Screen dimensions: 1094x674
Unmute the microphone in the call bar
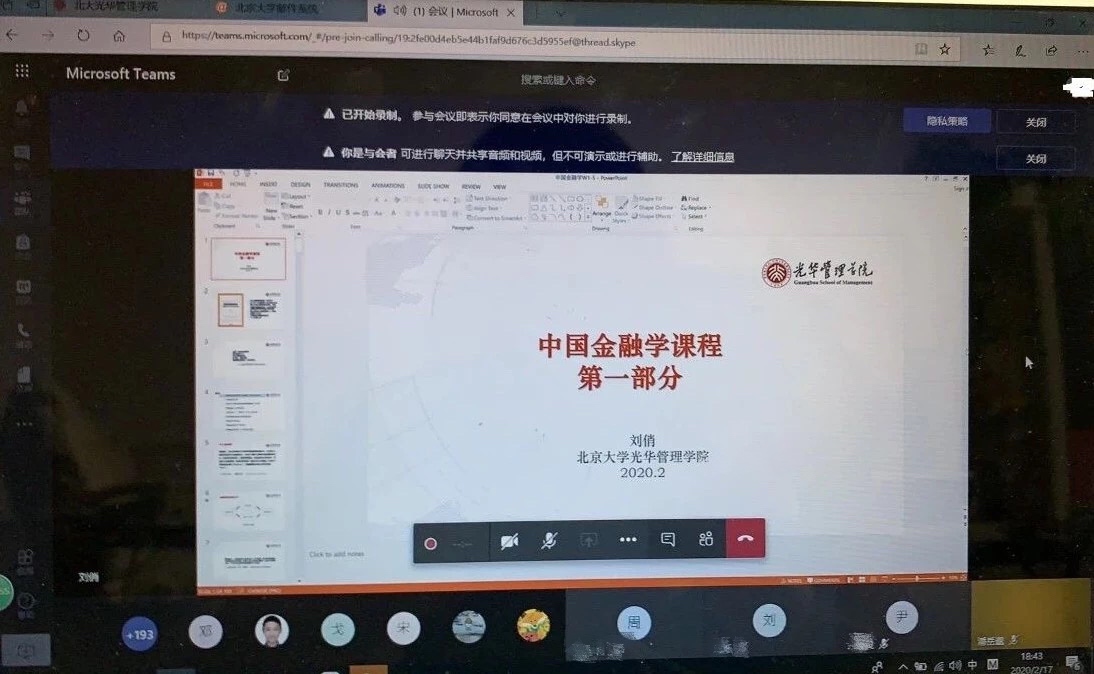[x=549, y=541]
